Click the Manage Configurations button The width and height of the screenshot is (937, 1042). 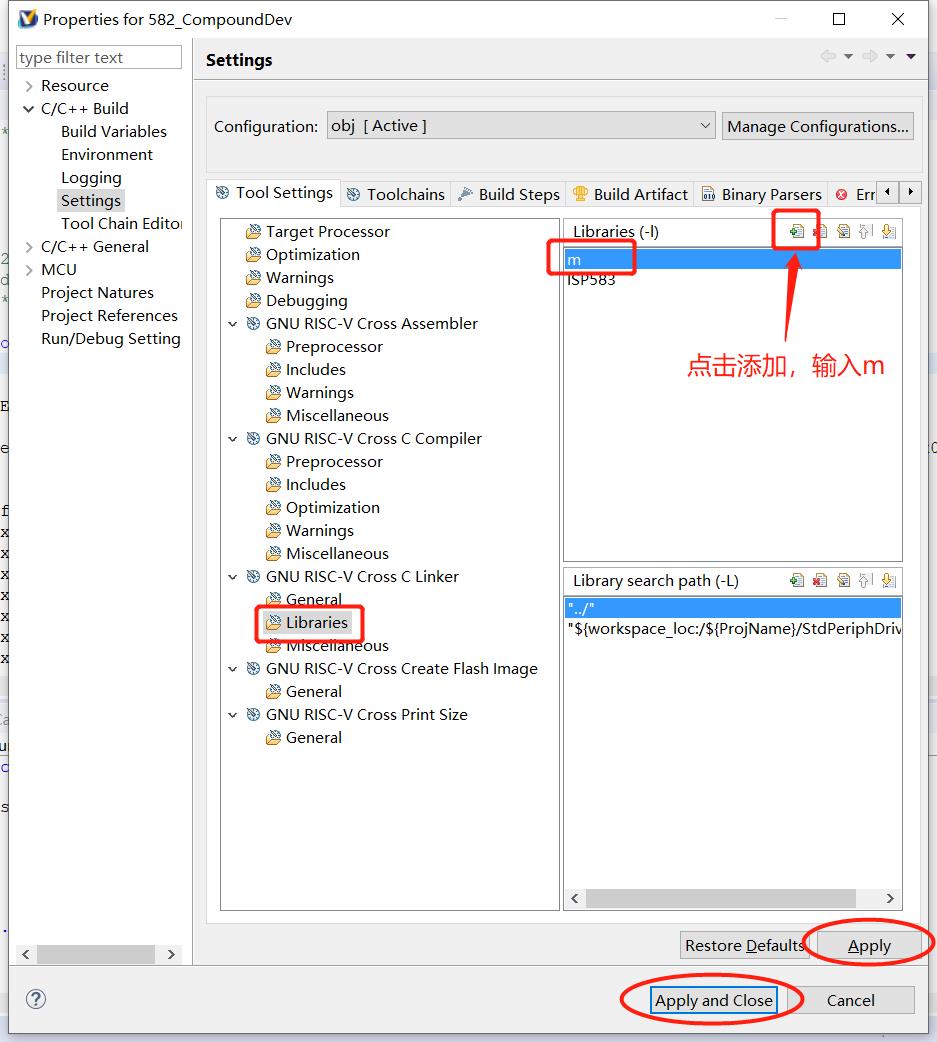pos(817,126)
